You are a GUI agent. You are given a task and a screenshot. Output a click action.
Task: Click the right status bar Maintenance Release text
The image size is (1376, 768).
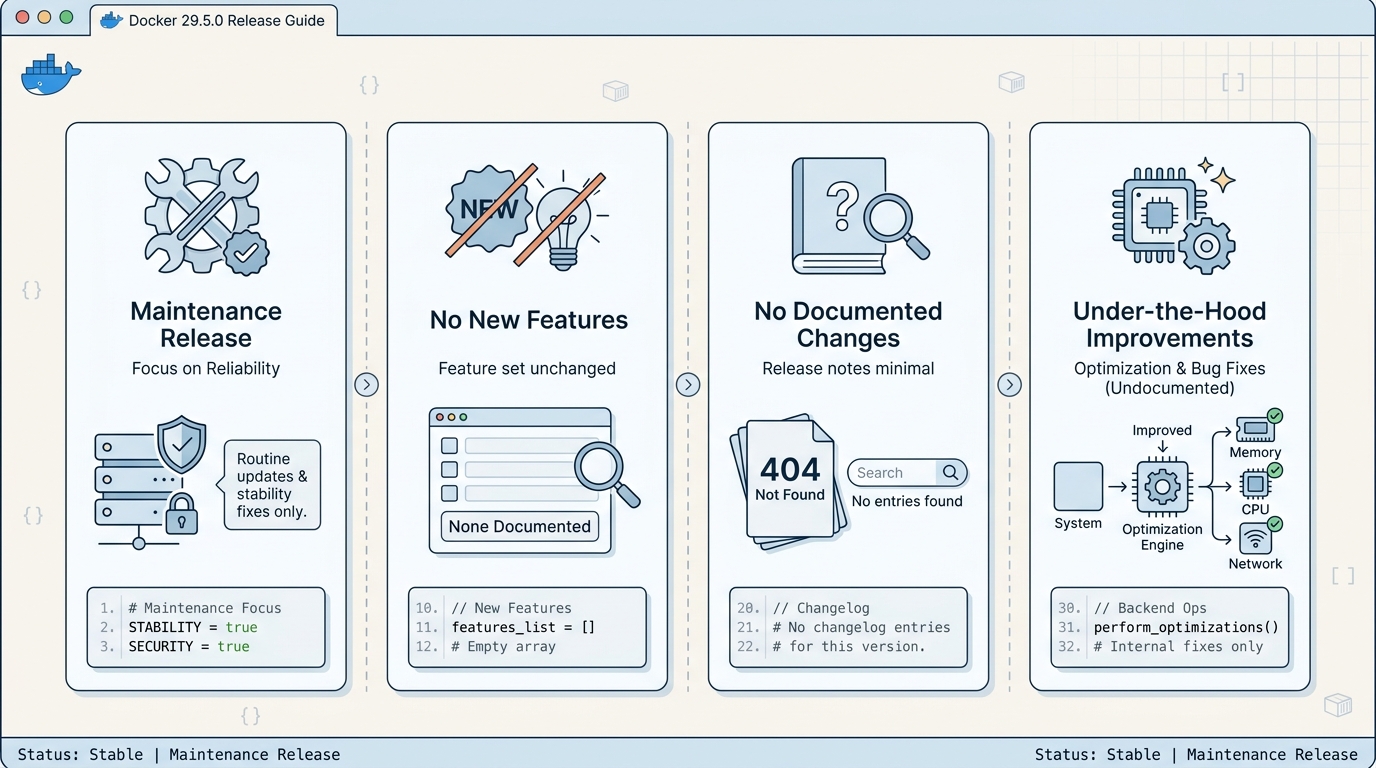point(1272,755)
